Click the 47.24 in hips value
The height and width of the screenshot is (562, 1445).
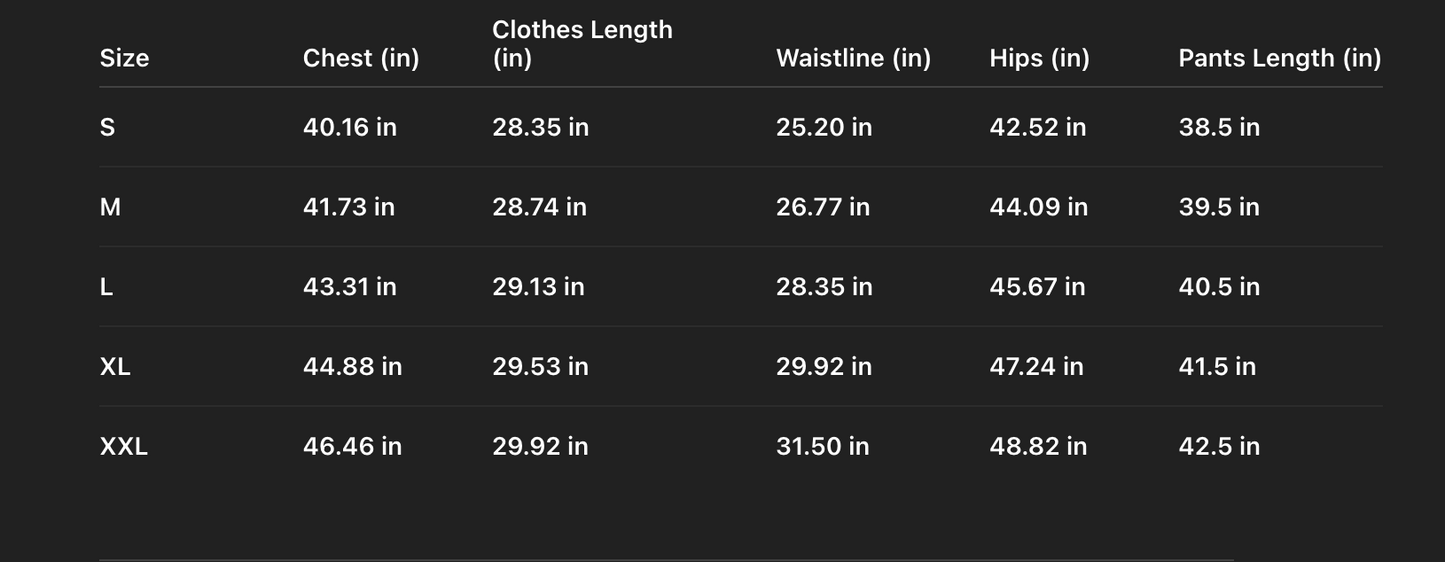point(1036,367)
